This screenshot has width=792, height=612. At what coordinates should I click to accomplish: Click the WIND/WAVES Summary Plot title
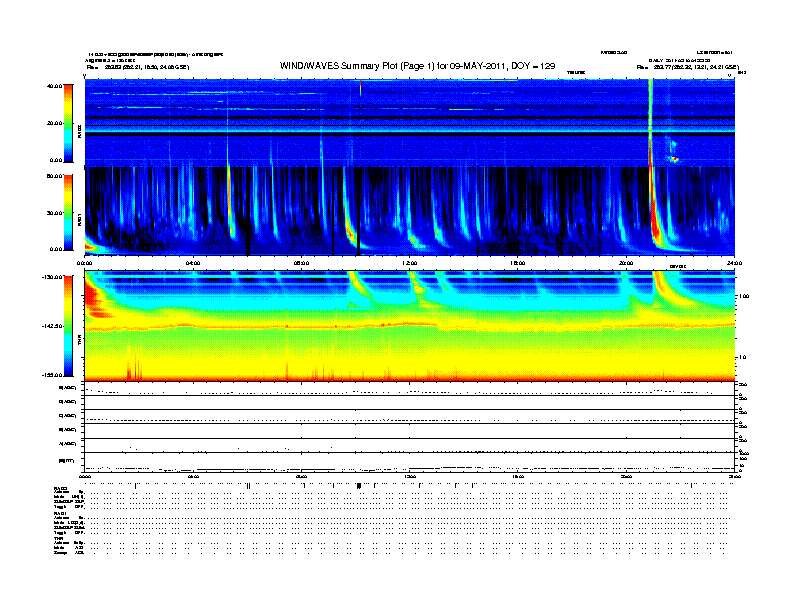click(417, 66)
